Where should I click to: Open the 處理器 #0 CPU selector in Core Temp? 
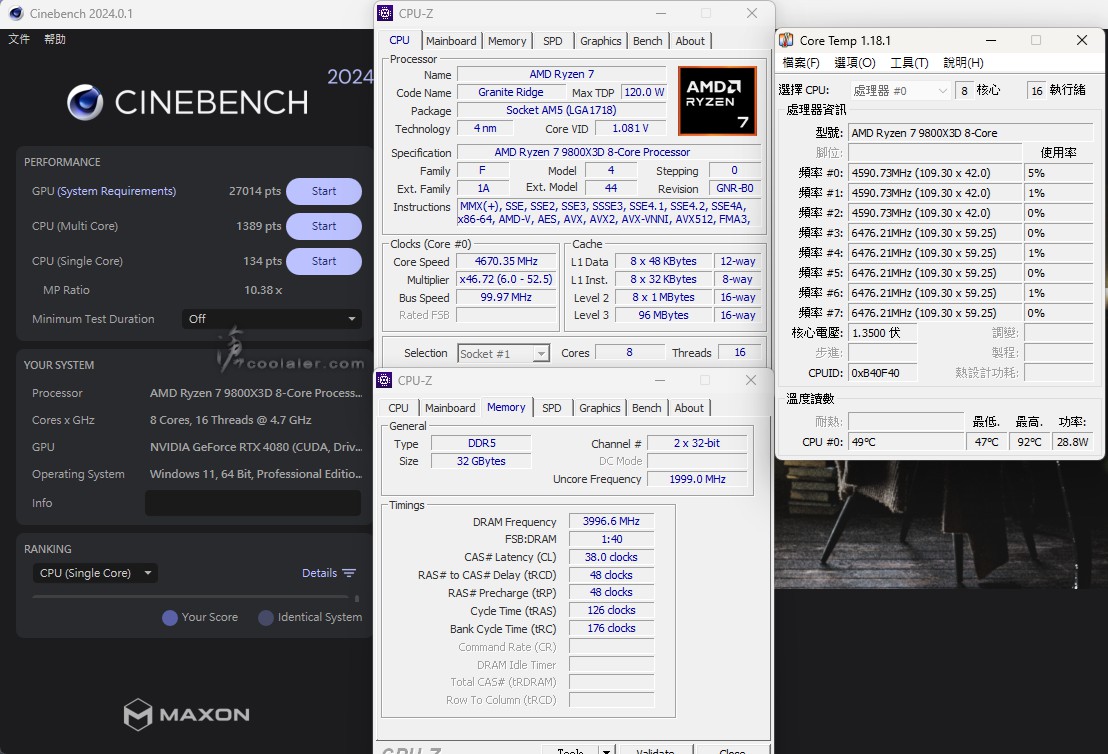(x=900, y=90)
